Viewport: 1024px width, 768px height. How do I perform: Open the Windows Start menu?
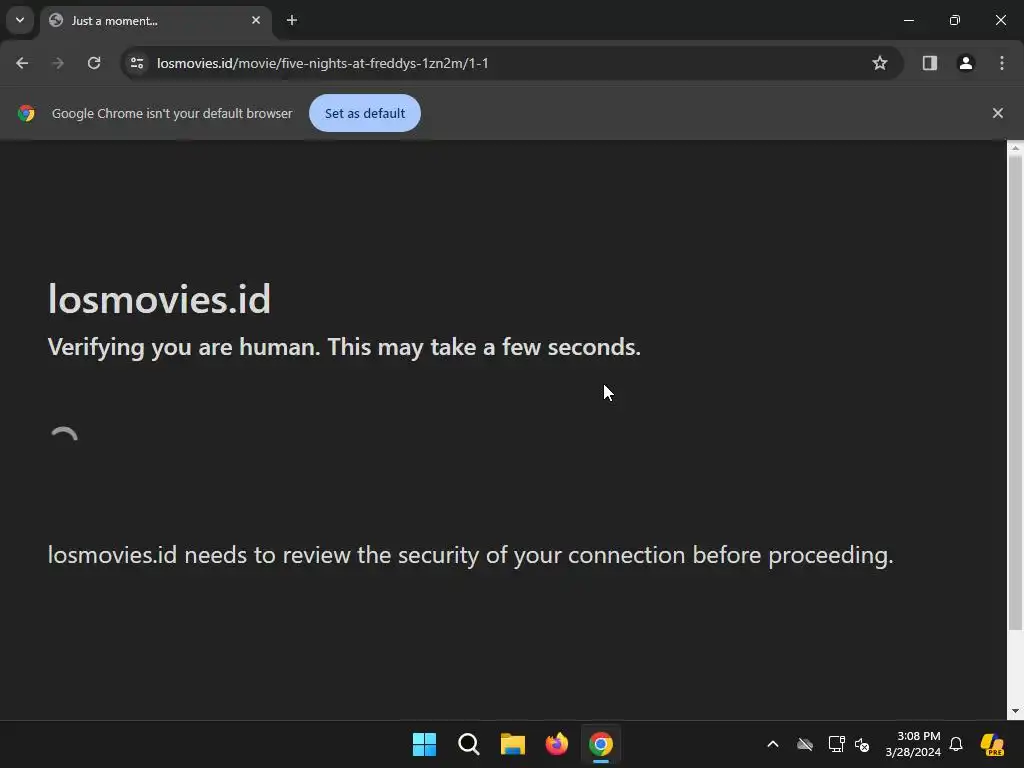424,744
